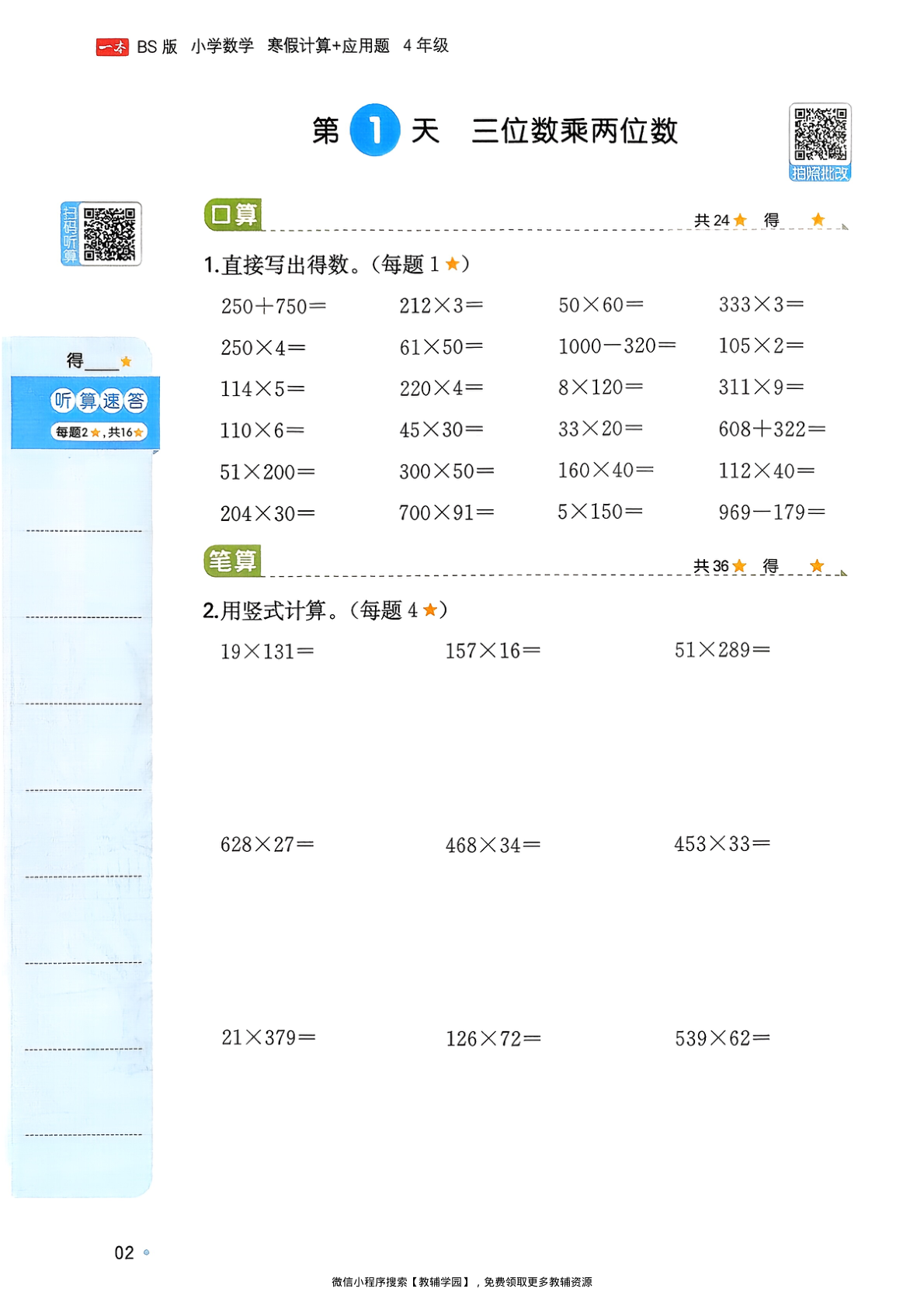Click the problem 250×4=
The height and width of the screenshot is (1306, 924).
click(x=263, y=347)
